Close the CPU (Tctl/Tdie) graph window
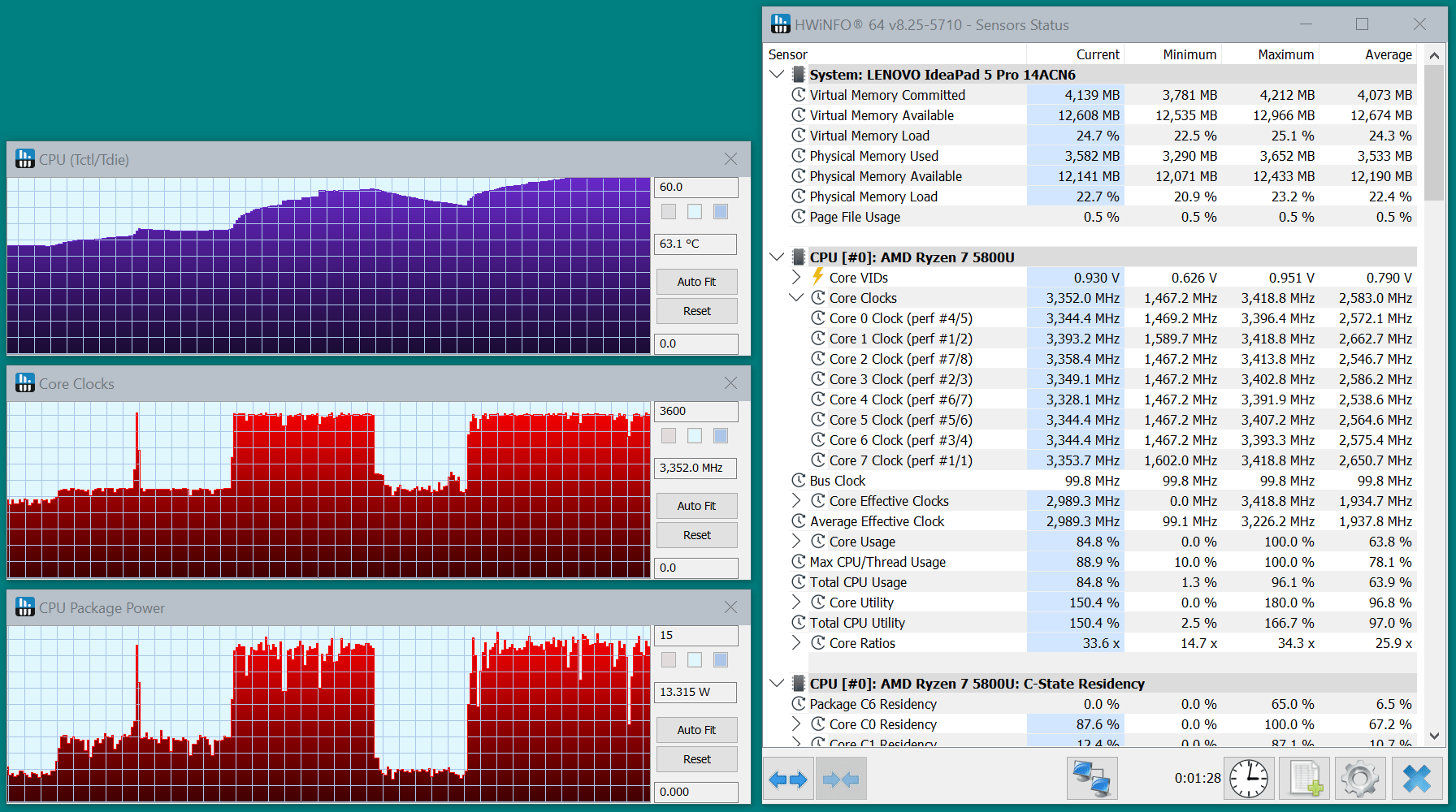 coord(731,159)
